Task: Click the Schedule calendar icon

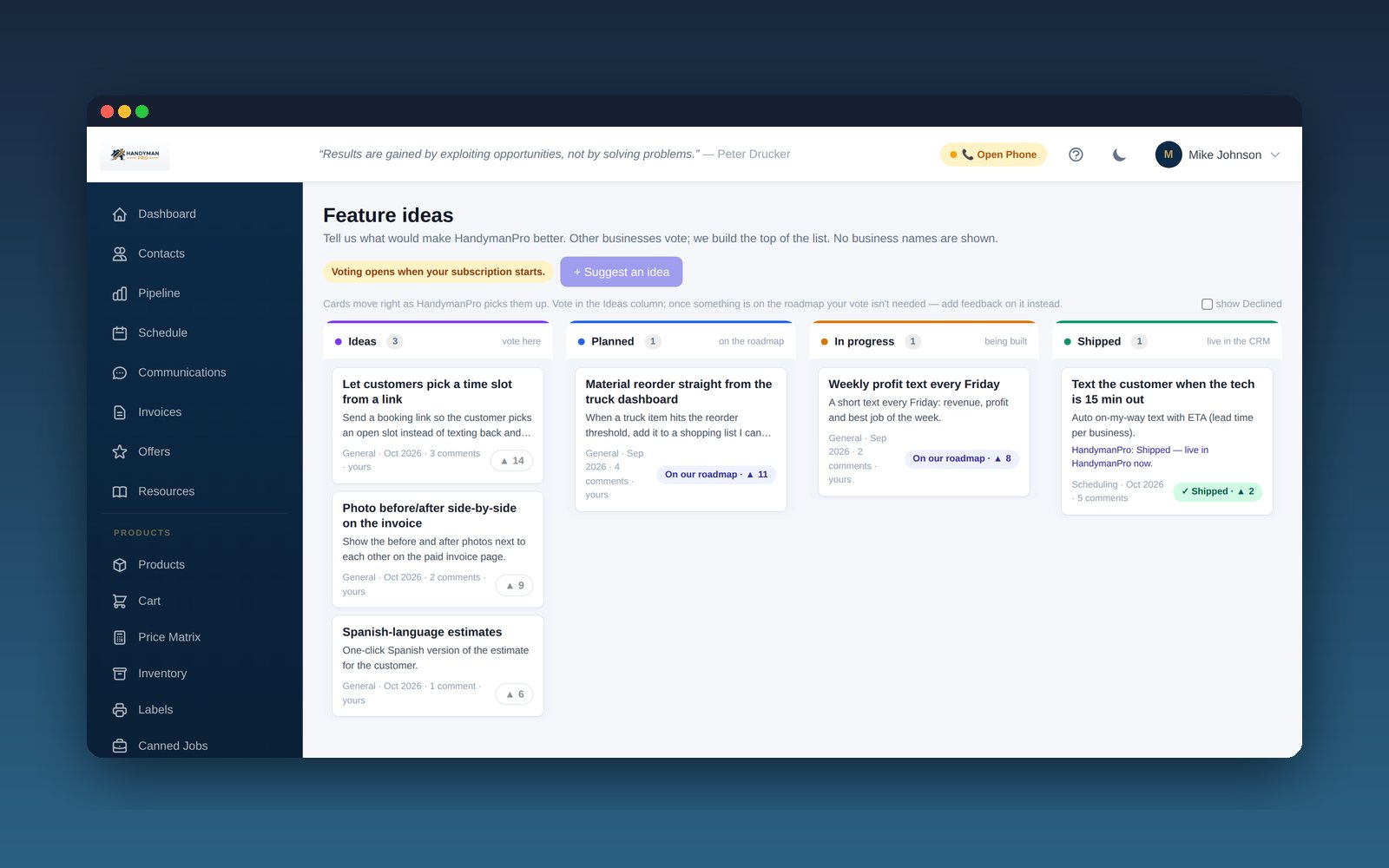Action: [x=120, y=333]
